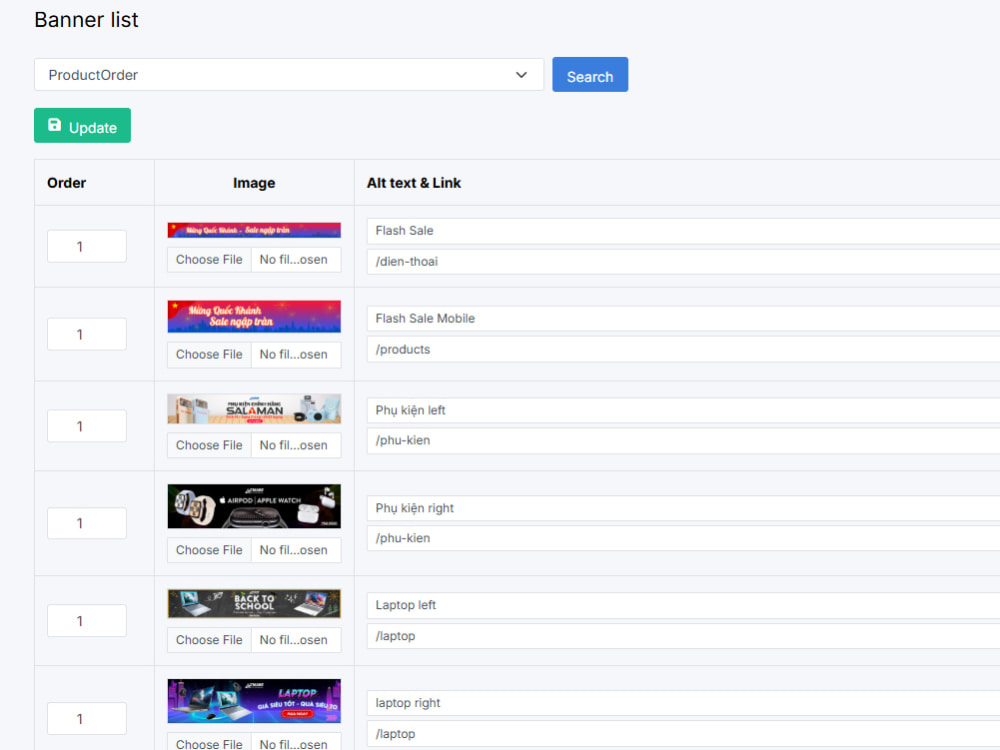Edit the /phu-kien link under Phụ kiện left
This screenshot has width=1000, height=750.
683,441
